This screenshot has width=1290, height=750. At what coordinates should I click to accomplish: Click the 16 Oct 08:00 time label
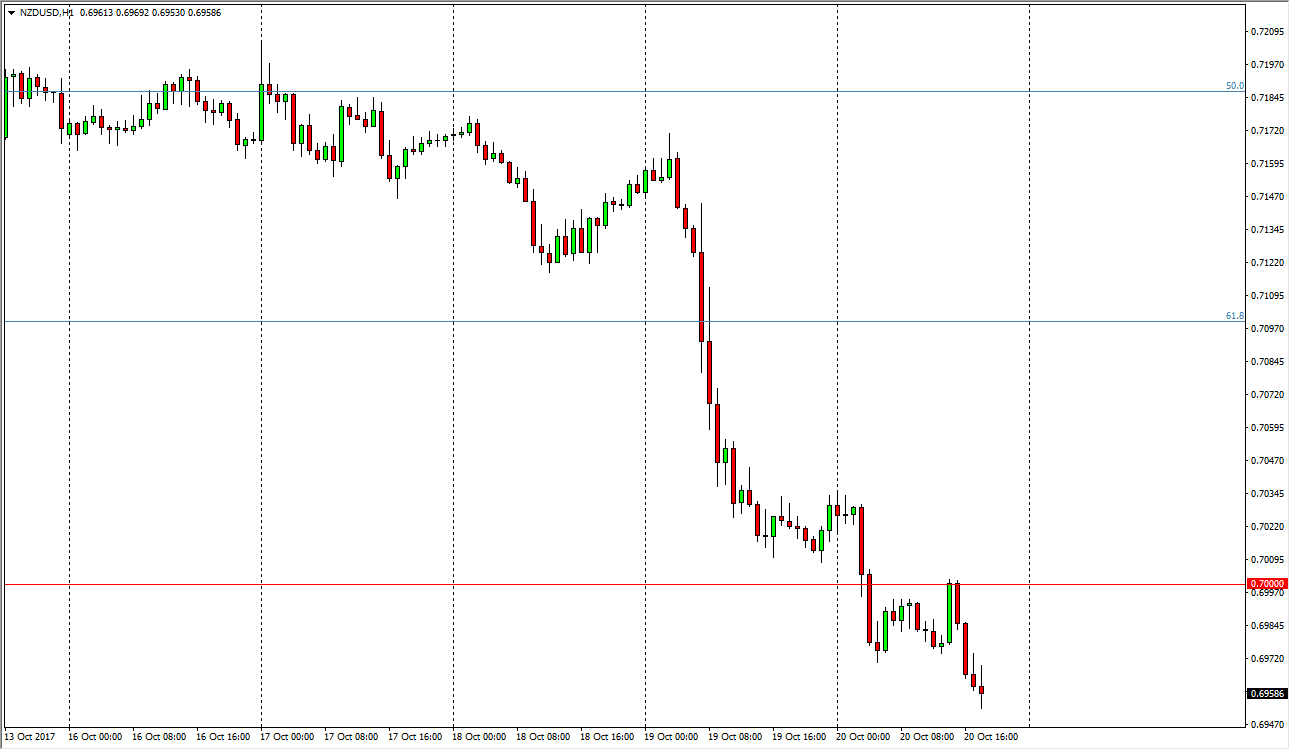tap(162, 737)
